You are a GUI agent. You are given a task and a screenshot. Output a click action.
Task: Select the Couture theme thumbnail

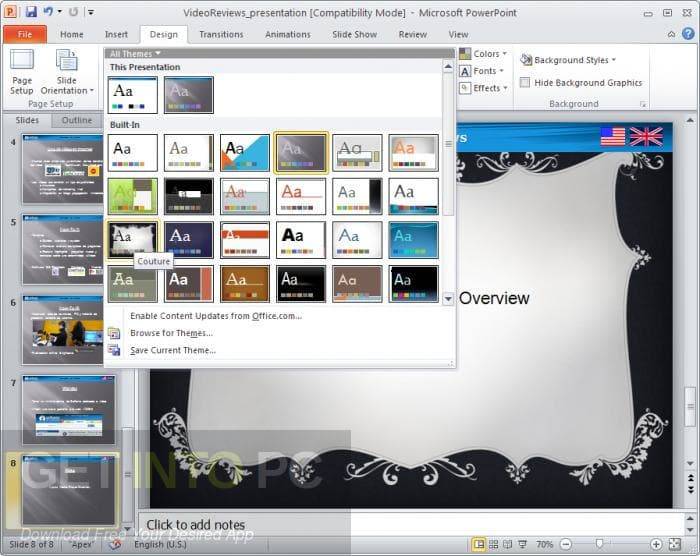133,239
